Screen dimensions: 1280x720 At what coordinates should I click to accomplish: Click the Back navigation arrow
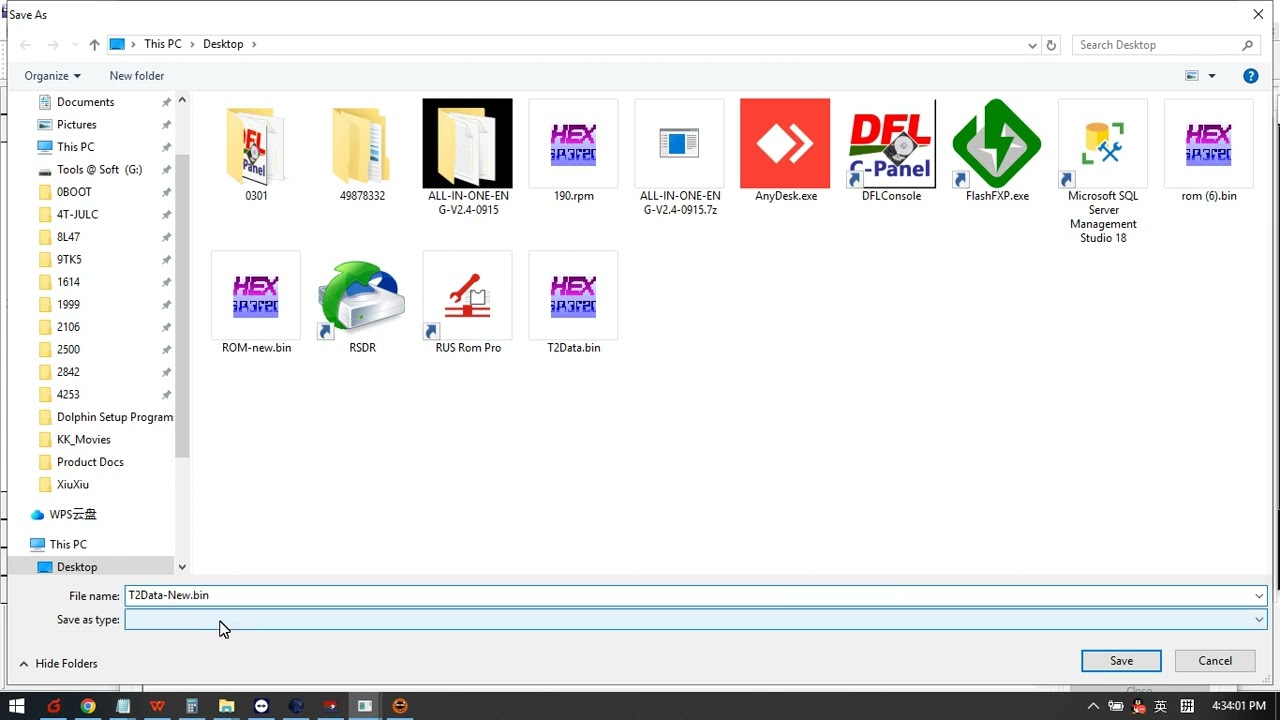[x=26, y=45]
